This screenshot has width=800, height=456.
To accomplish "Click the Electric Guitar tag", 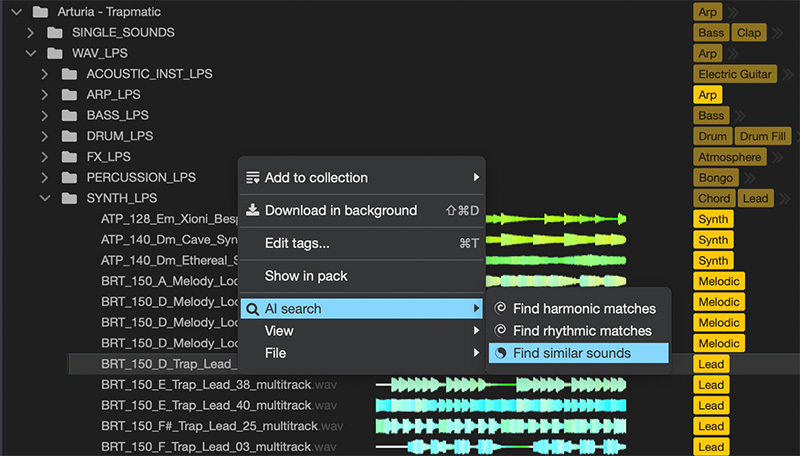I will [734, 74].
